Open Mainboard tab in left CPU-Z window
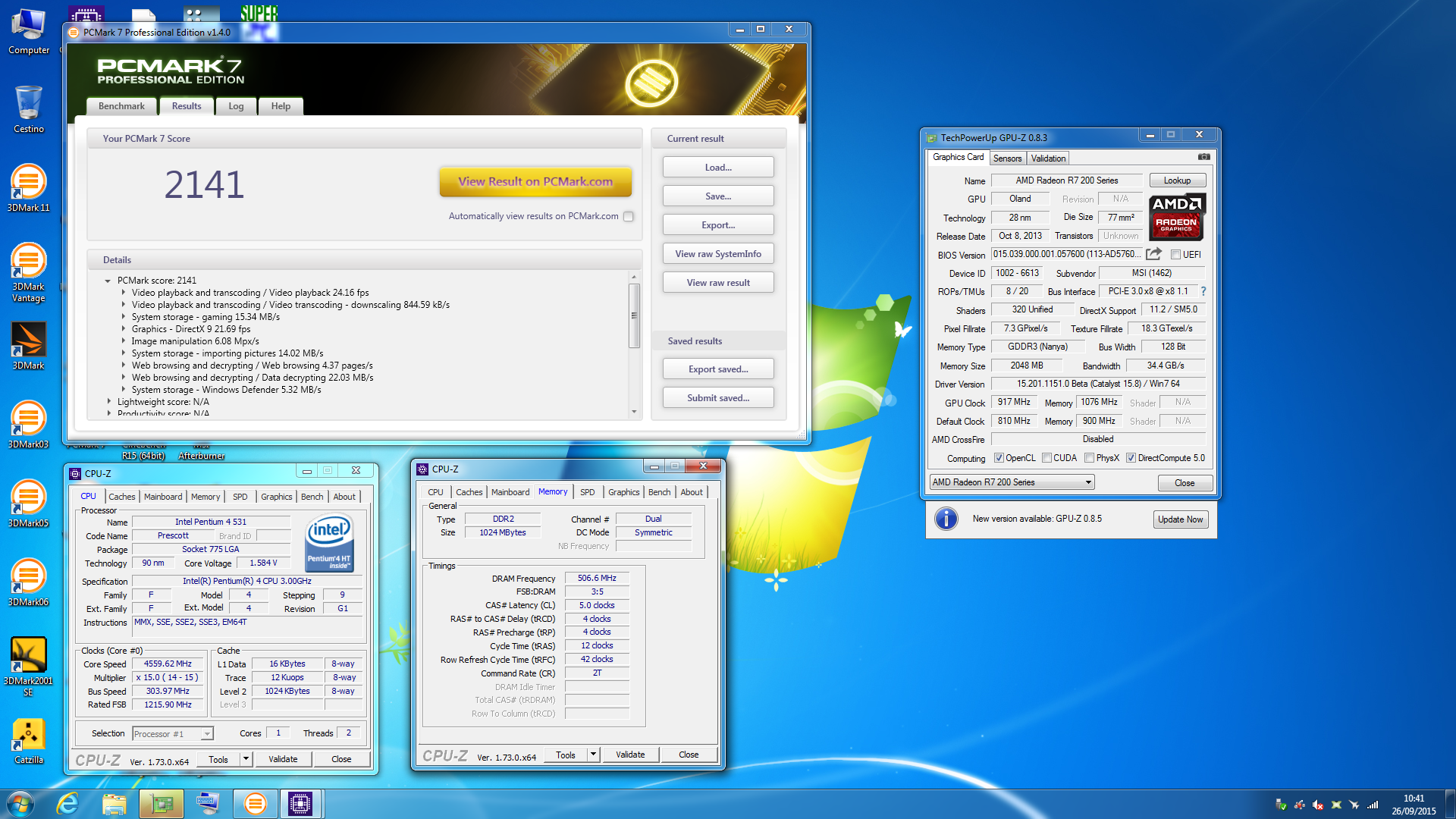Screen dimensions: 1456x819 pos(163,497)
